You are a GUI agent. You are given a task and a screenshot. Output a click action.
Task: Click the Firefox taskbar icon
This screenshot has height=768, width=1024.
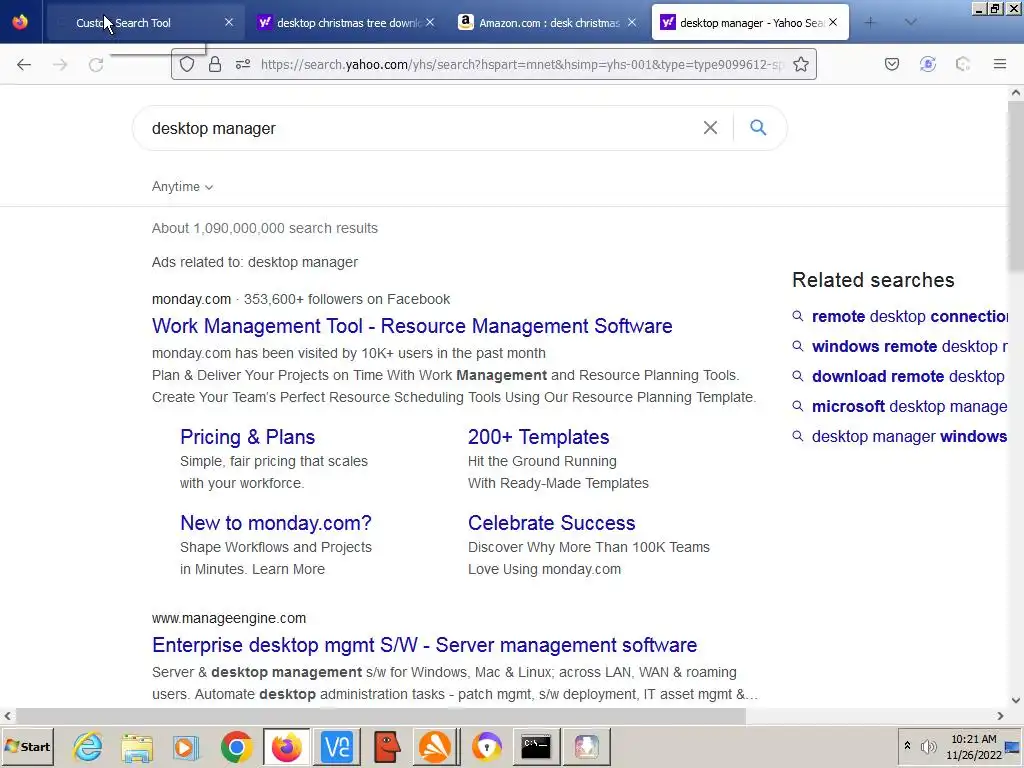pos(287,746)
